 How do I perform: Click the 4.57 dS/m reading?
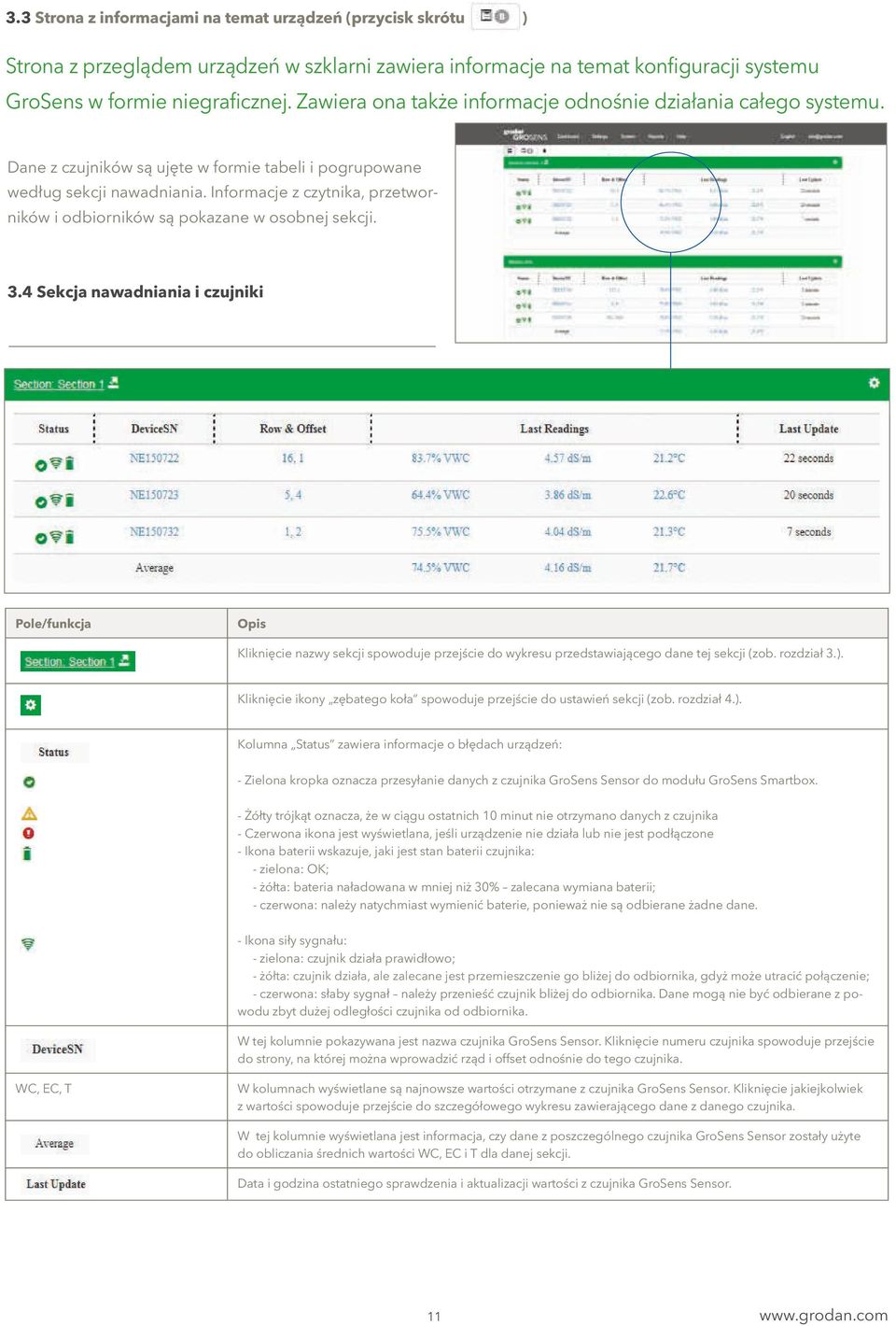[567, 458]
